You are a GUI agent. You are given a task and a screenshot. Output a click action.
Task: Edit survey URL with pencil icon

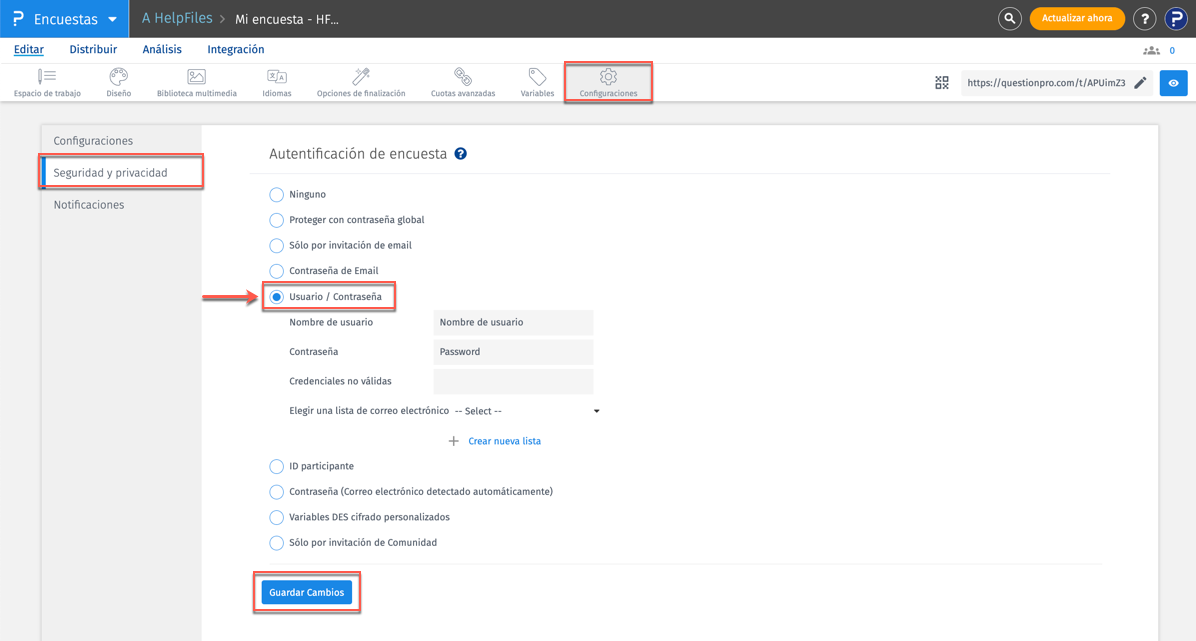click(x=1140, y=82)
